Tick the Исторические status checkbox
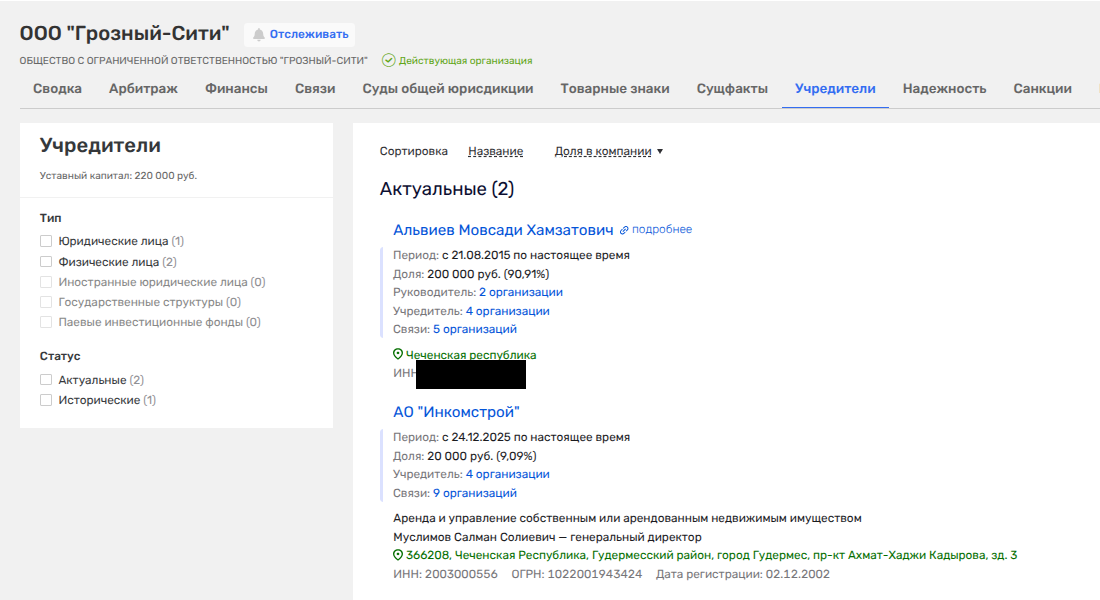 [x=46, y=400]
